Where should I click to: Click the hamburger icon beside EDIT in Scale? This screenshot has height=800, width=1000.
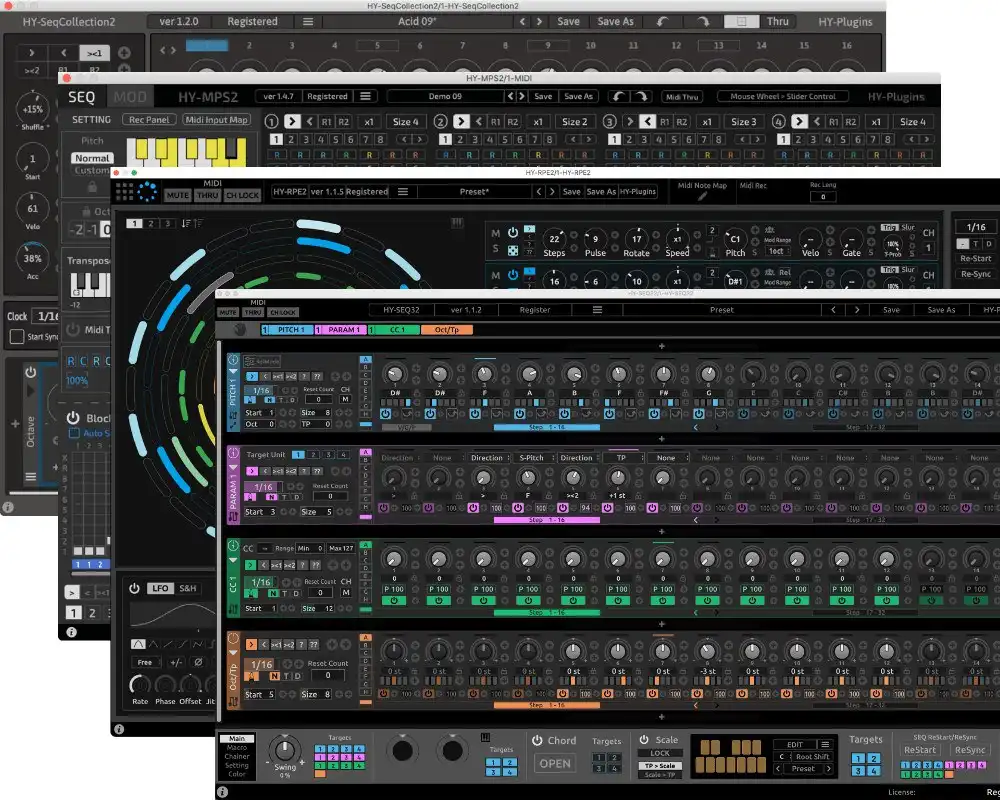(x=825, y=744)
